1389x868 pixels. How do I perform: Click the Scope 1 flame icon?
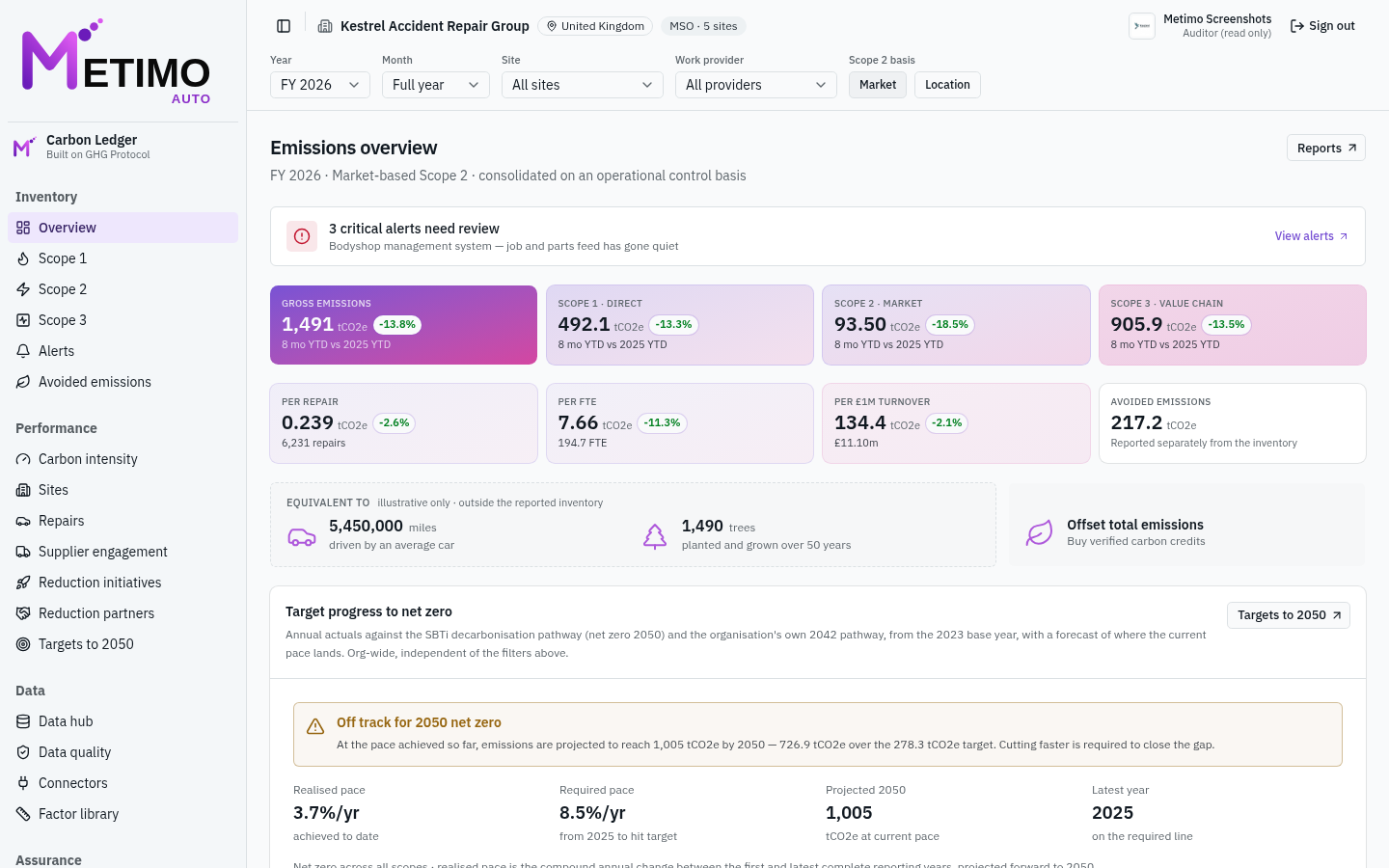point(23,258)
